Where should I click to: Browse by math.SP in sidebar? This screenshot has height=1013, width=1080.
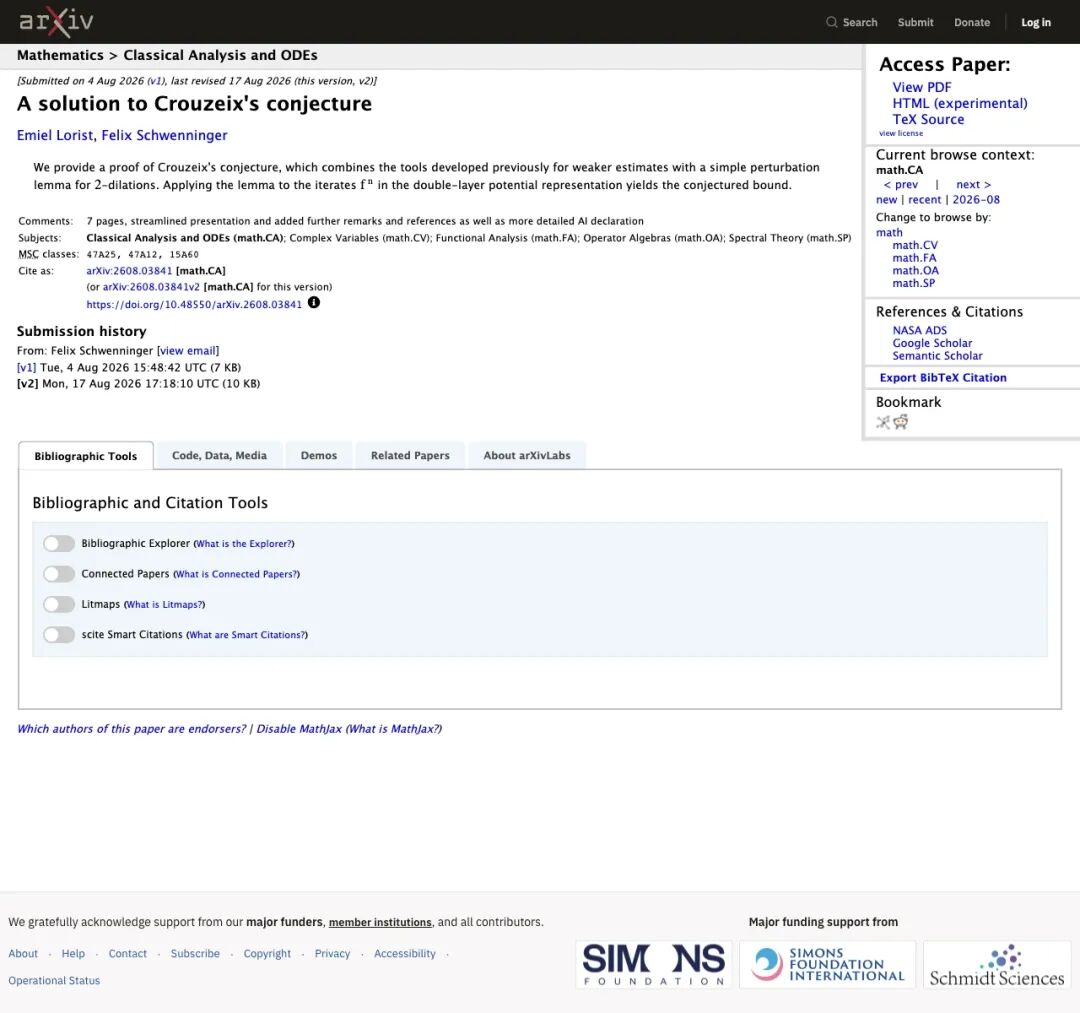pos(913,283)
